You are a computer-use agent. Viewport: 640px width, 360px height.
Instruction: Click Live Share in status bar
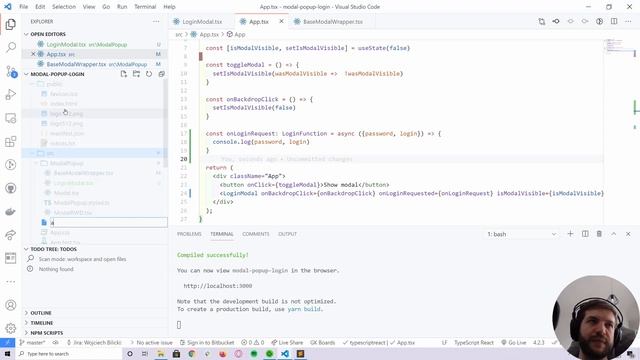tap(287, 342)
